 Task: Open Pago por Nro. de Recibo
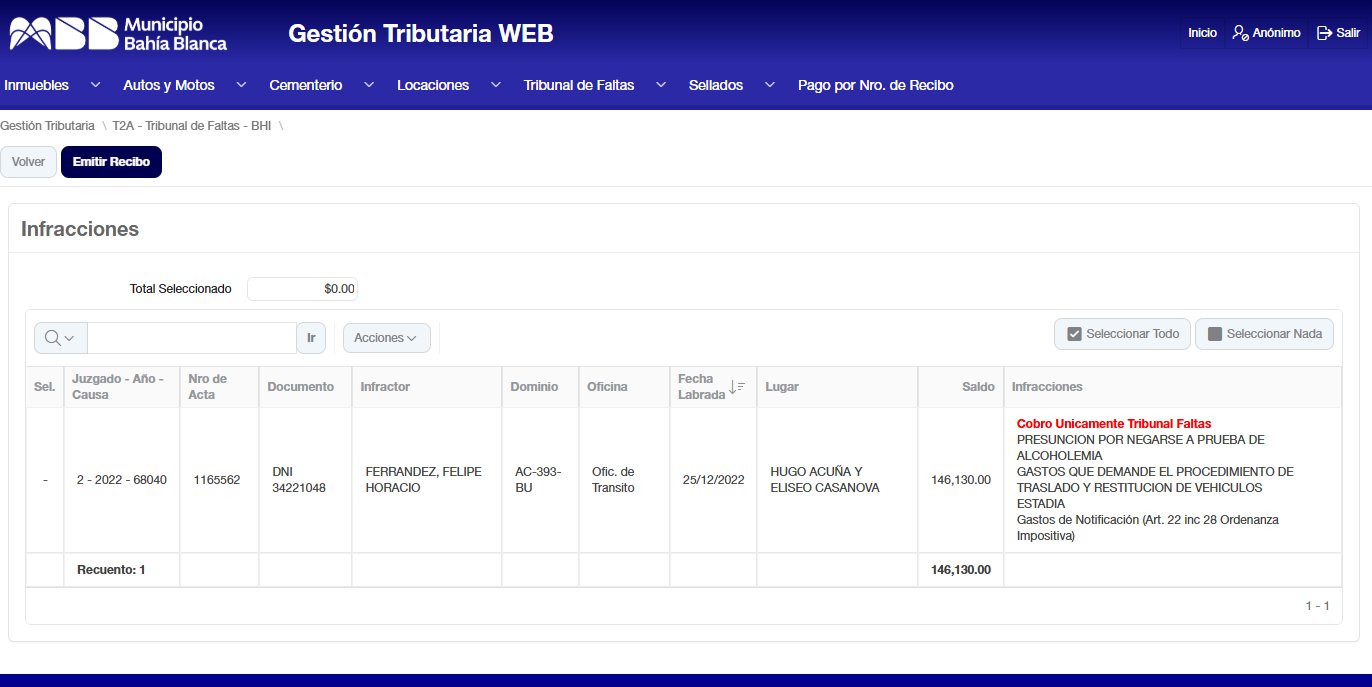(x=876, y=85)
